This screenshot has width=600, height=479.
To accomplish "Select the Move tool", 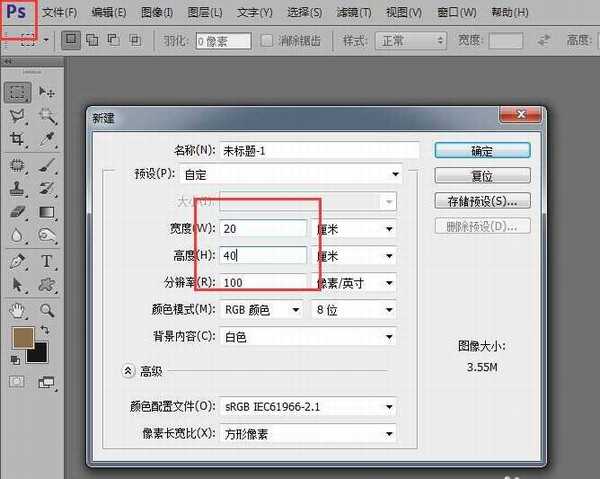I will tap(47, 92).
